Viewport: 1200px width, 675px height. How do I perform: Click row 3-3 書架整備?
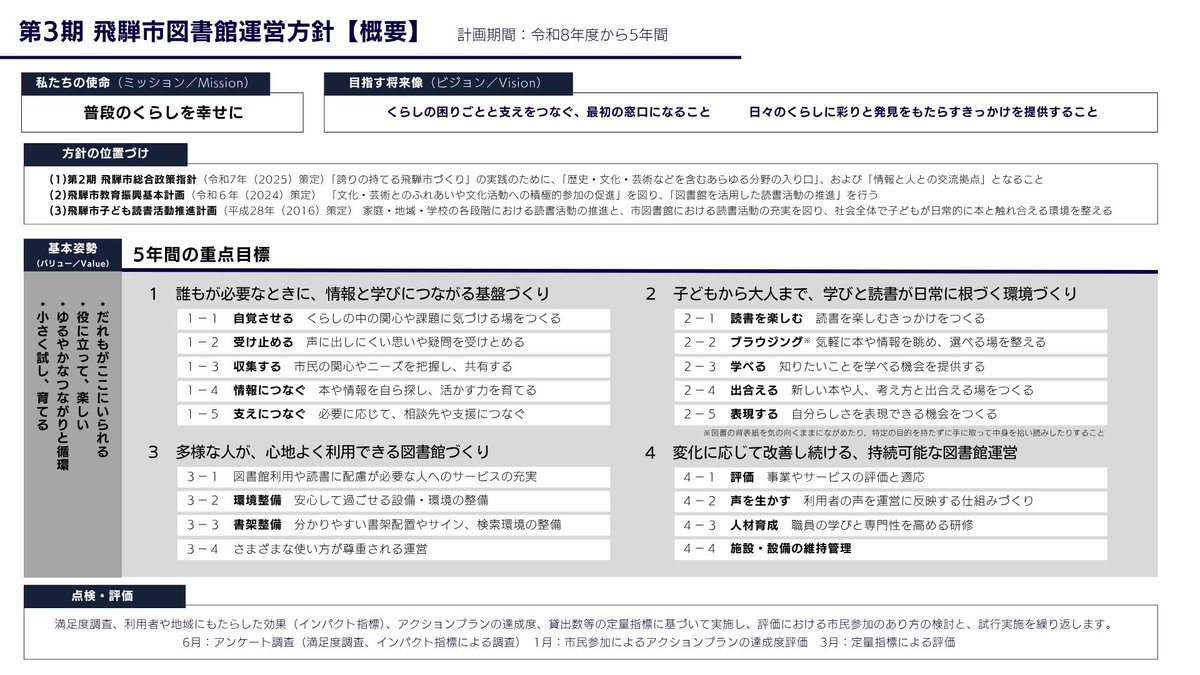pyautogui.click(x=394, y=524)
